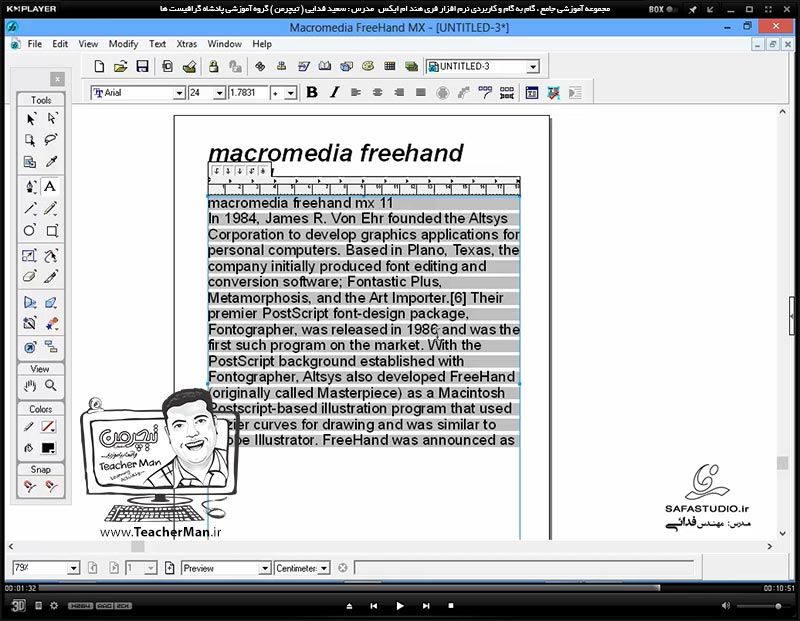Open the color mixer palette icon
This screenshot has height=621, width=800.
[x=368, y=66]
